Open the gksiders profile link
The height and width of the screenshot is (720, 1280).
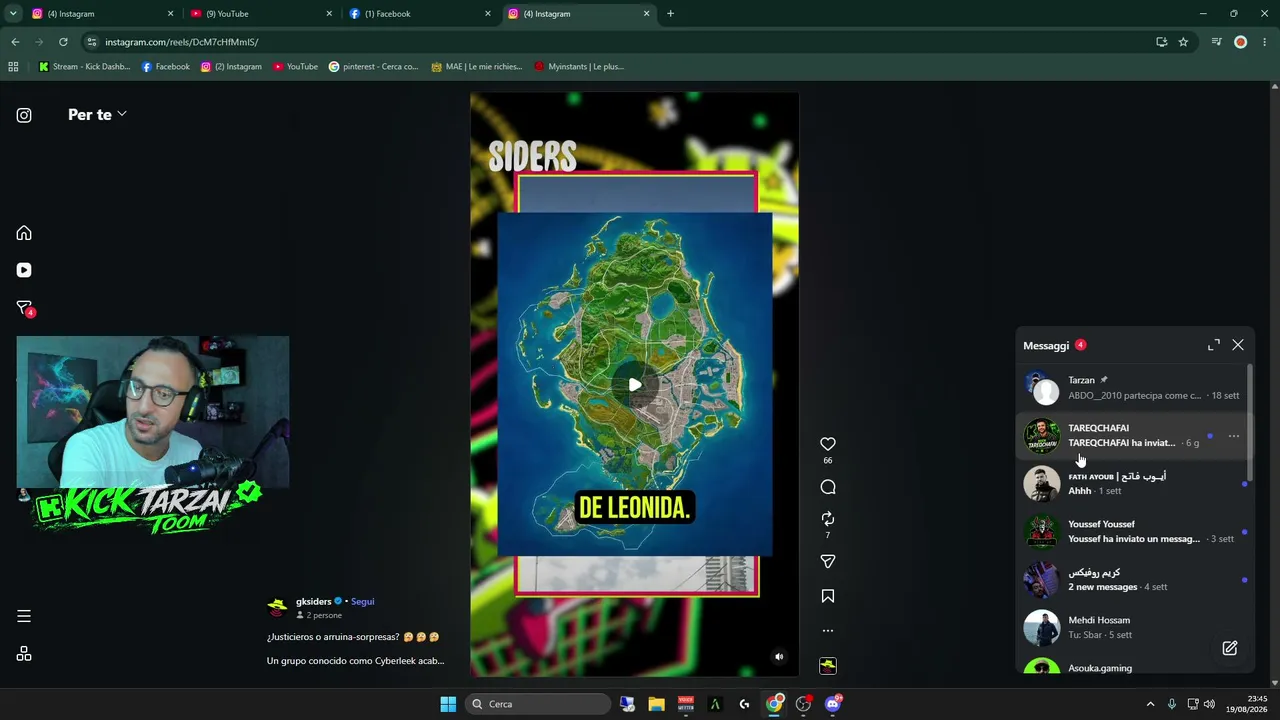click(313, 602)
